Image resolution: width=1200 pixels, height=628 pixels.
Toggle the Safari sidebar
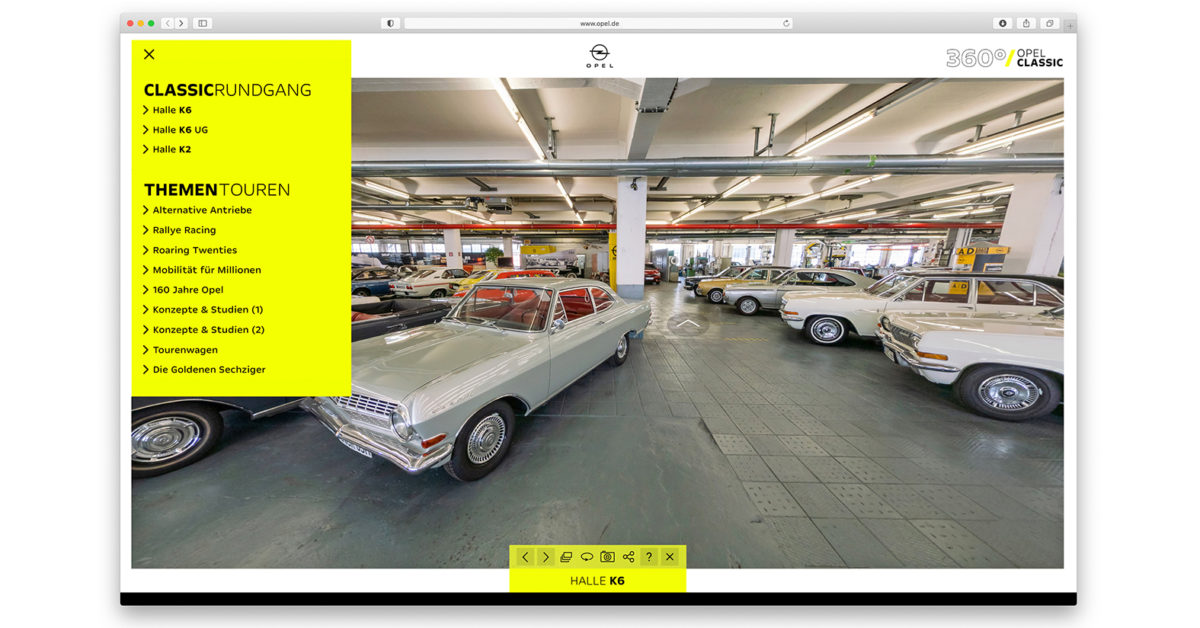202,23
